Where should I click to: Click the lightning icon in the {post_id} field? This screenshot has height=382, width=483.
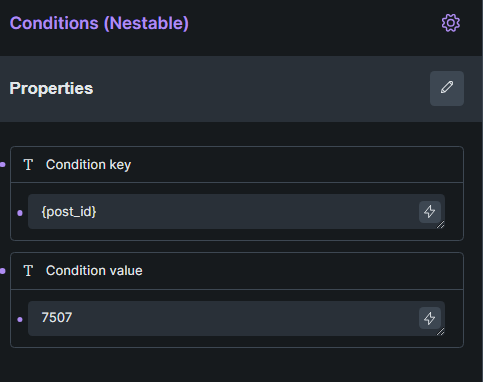click(430, 212)
